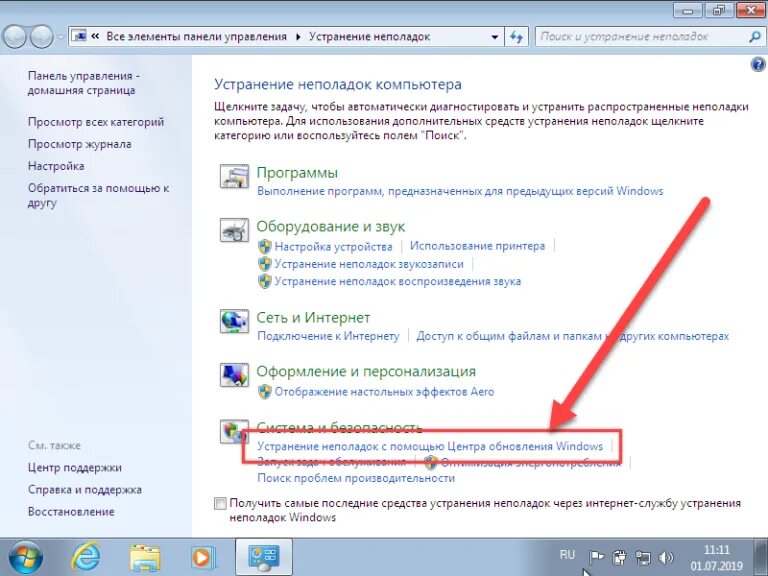Open the Windows Start orb
The image size is (768, 576).
[25, 557]
